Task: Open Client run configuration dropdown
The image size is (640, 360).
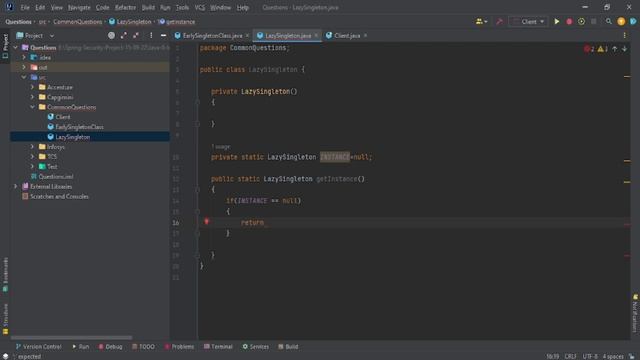Action: point(529,22)
